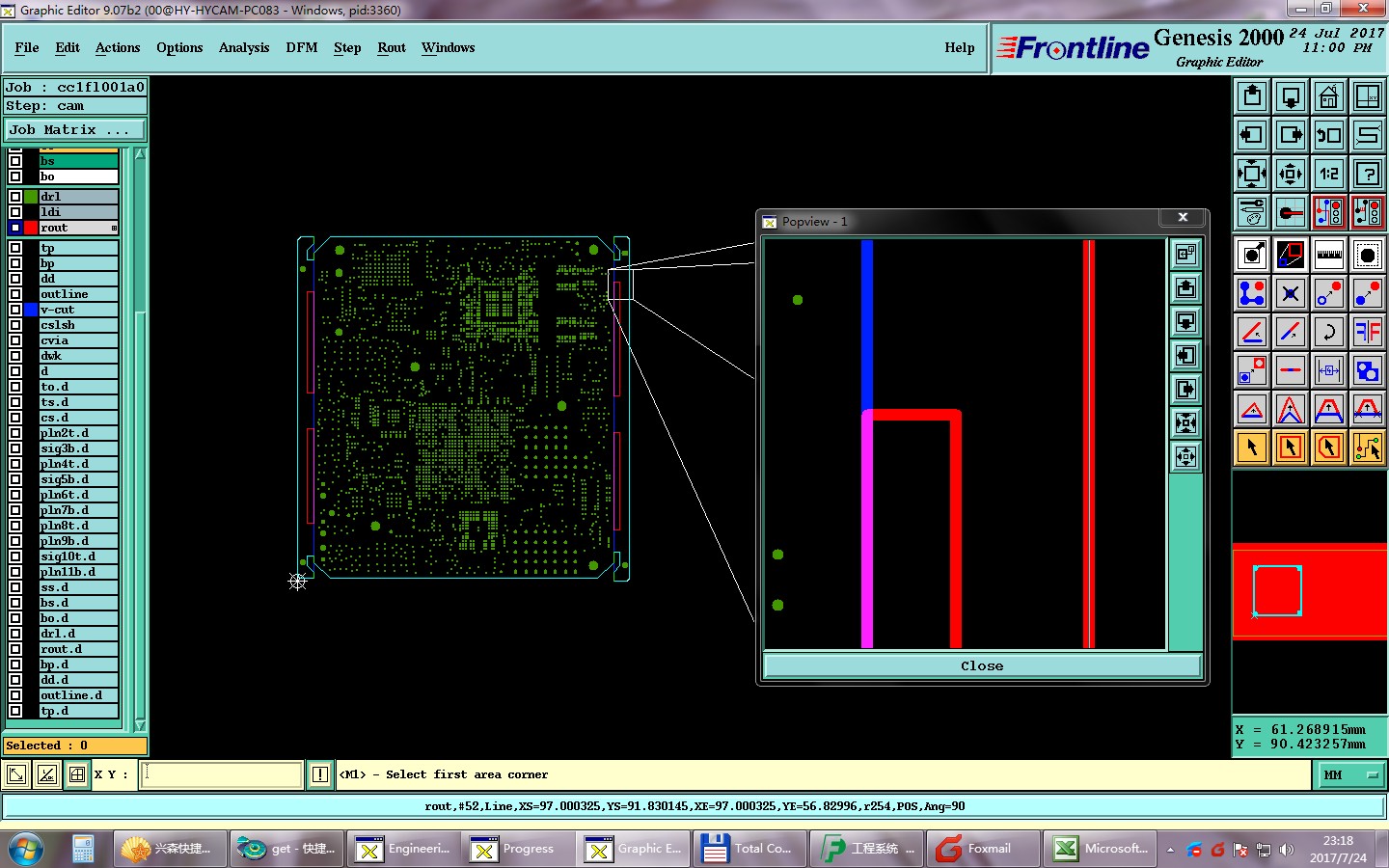Toggle display checkbox for outline layer
The image size is (1389, 868).
point(15,294)
